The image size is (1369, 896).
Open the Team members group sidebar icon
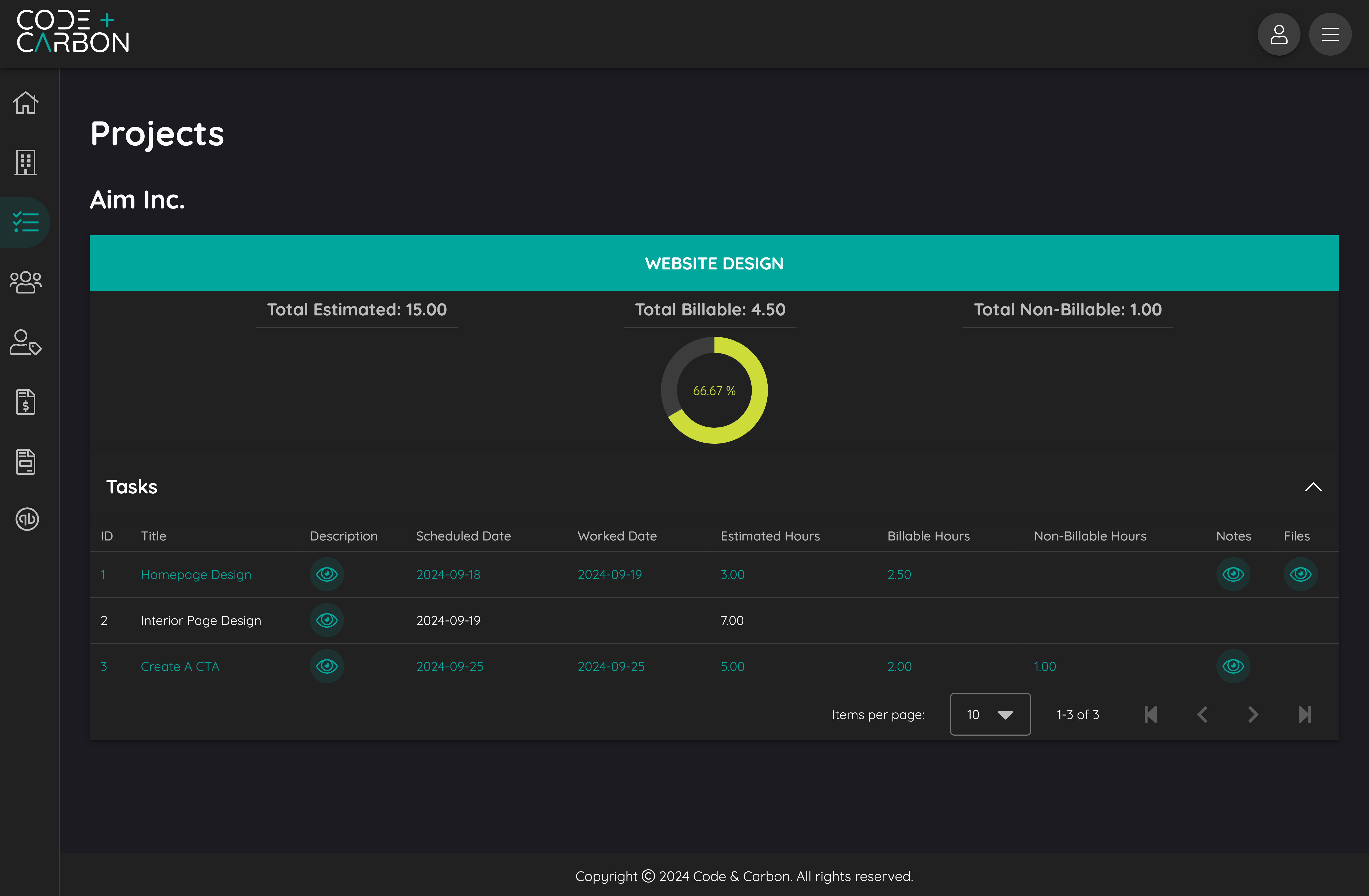pos(26,282)
